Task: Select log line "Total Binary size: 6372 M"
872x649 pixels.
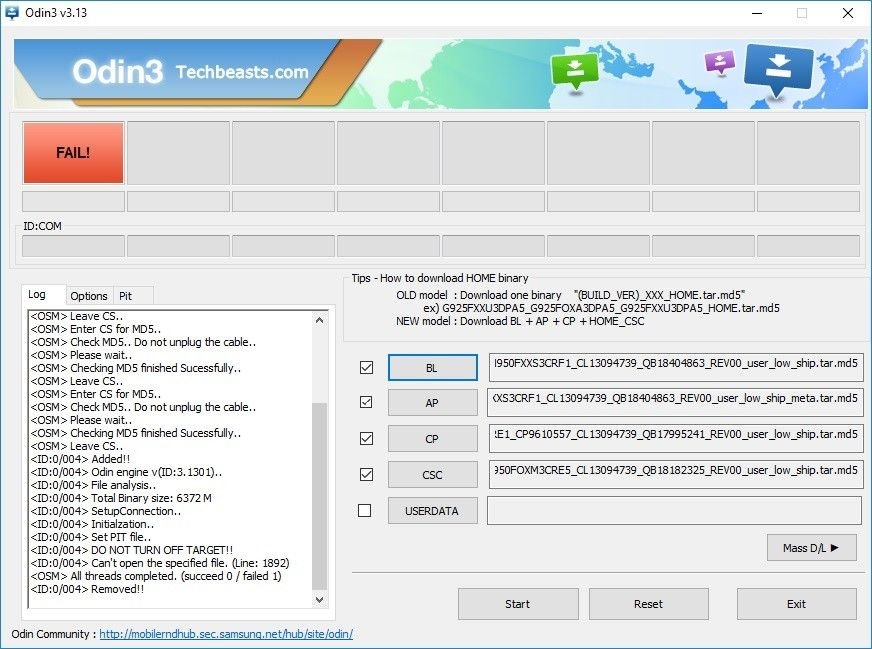Action: coord(121,498)
